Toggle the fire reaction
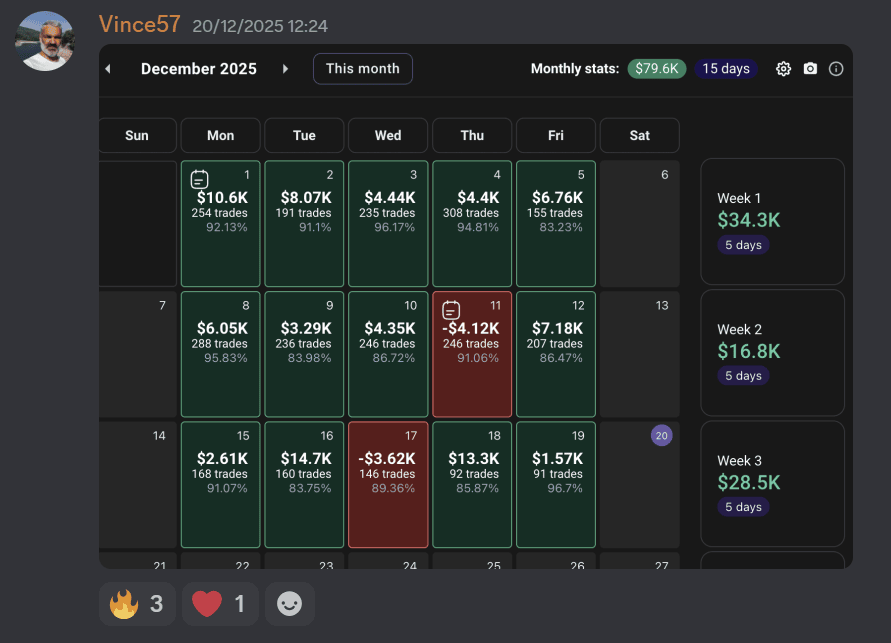This screenshot has height=643, width=891. click(137, 604)
